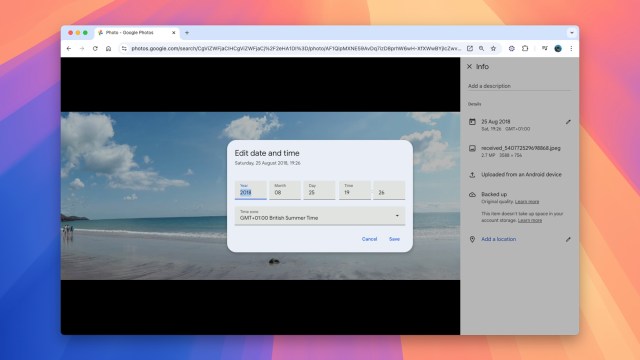Edit date pencil icon next to 25 Aug 2018
The height and width of the screenshot is (360, 640).
click(568, 122)
